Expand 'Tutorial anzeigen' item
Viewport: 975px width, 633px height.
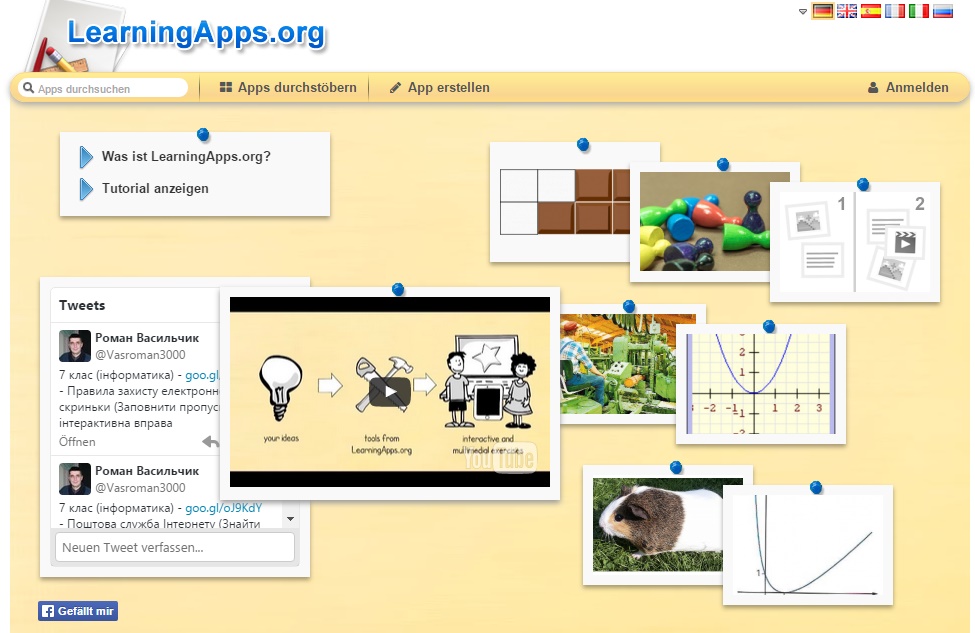(x=155, y=188)
